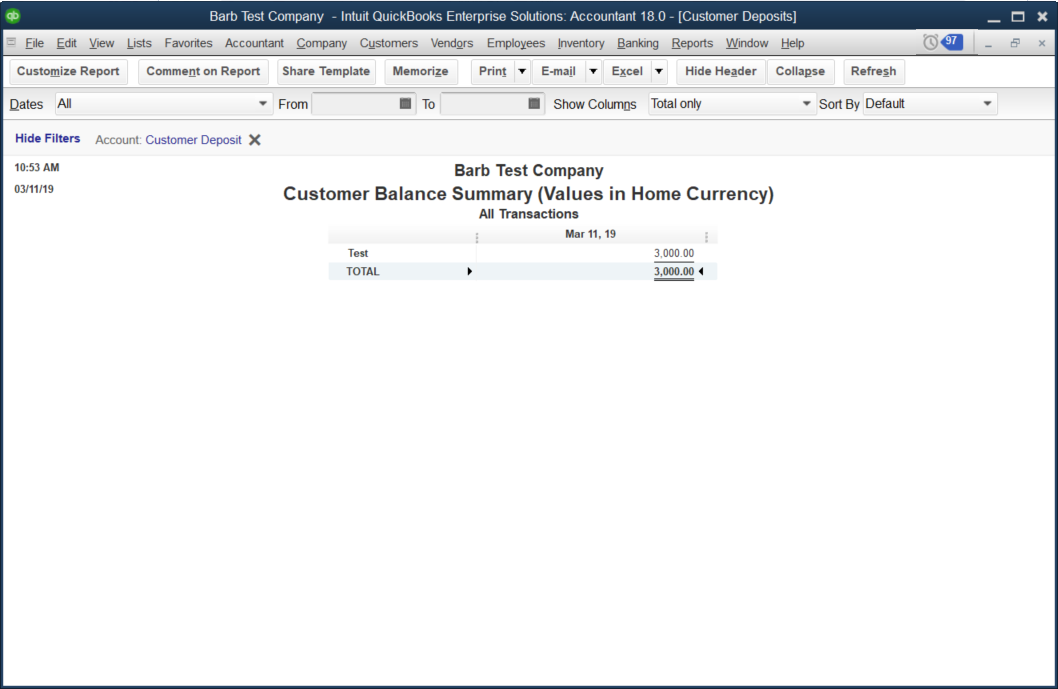Click the arrow beside TOTAL row label
1058x689 pixels.
[470, 271]
